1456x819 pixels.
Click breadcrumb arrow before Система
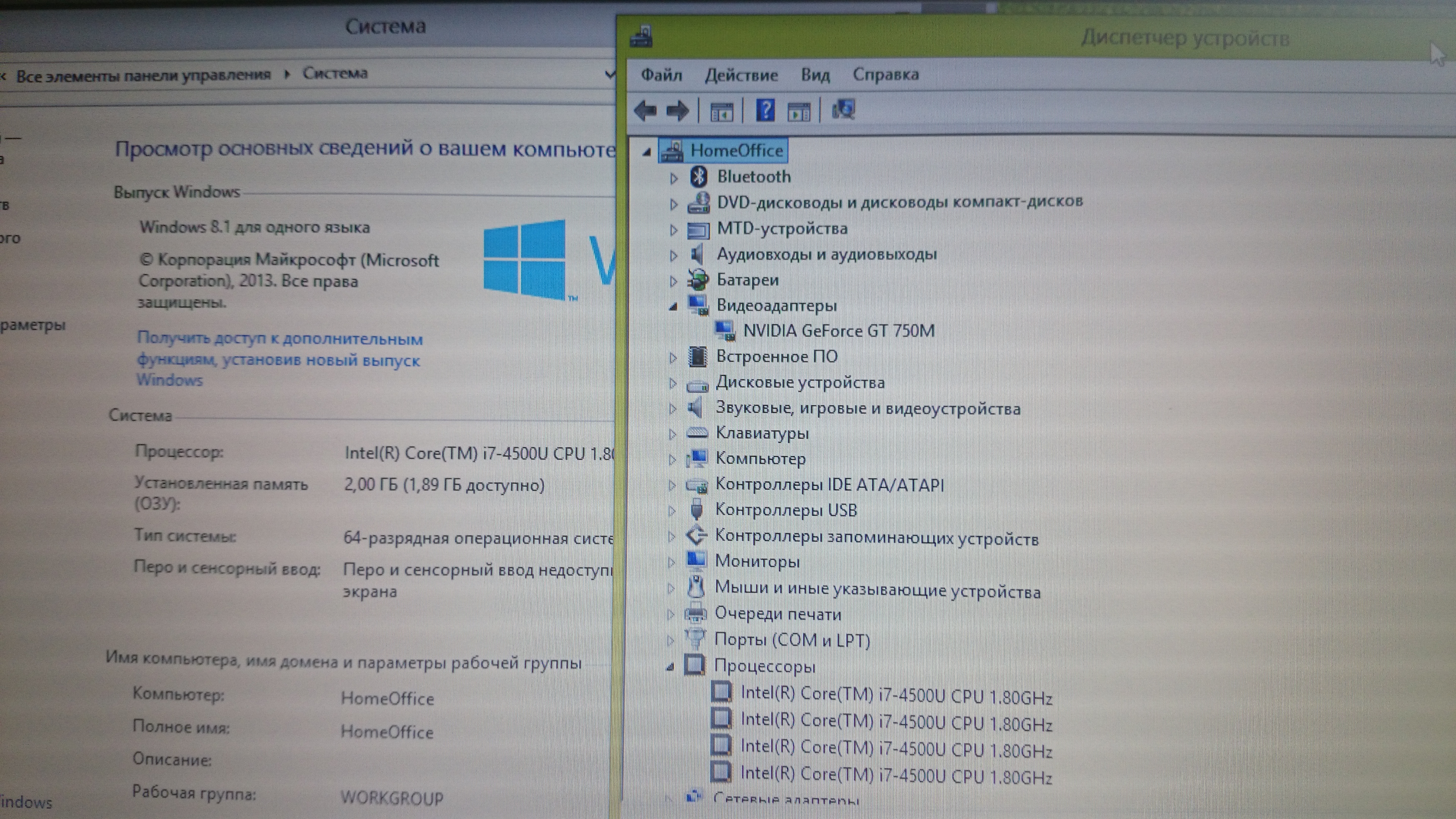click(x=287, y=74)
